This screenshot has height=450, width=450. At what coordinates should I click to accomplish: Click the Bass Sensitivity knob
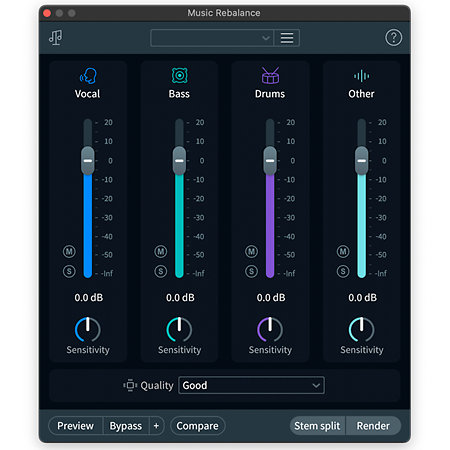(x=179, y=329)
